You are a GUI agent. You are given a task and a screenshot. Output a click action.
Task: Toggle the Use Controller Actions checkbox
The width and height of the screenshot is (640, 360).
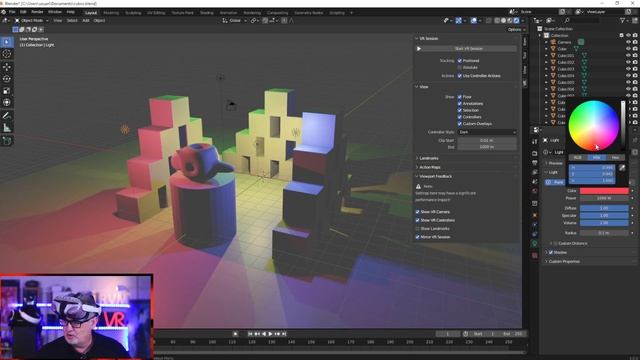460,76
